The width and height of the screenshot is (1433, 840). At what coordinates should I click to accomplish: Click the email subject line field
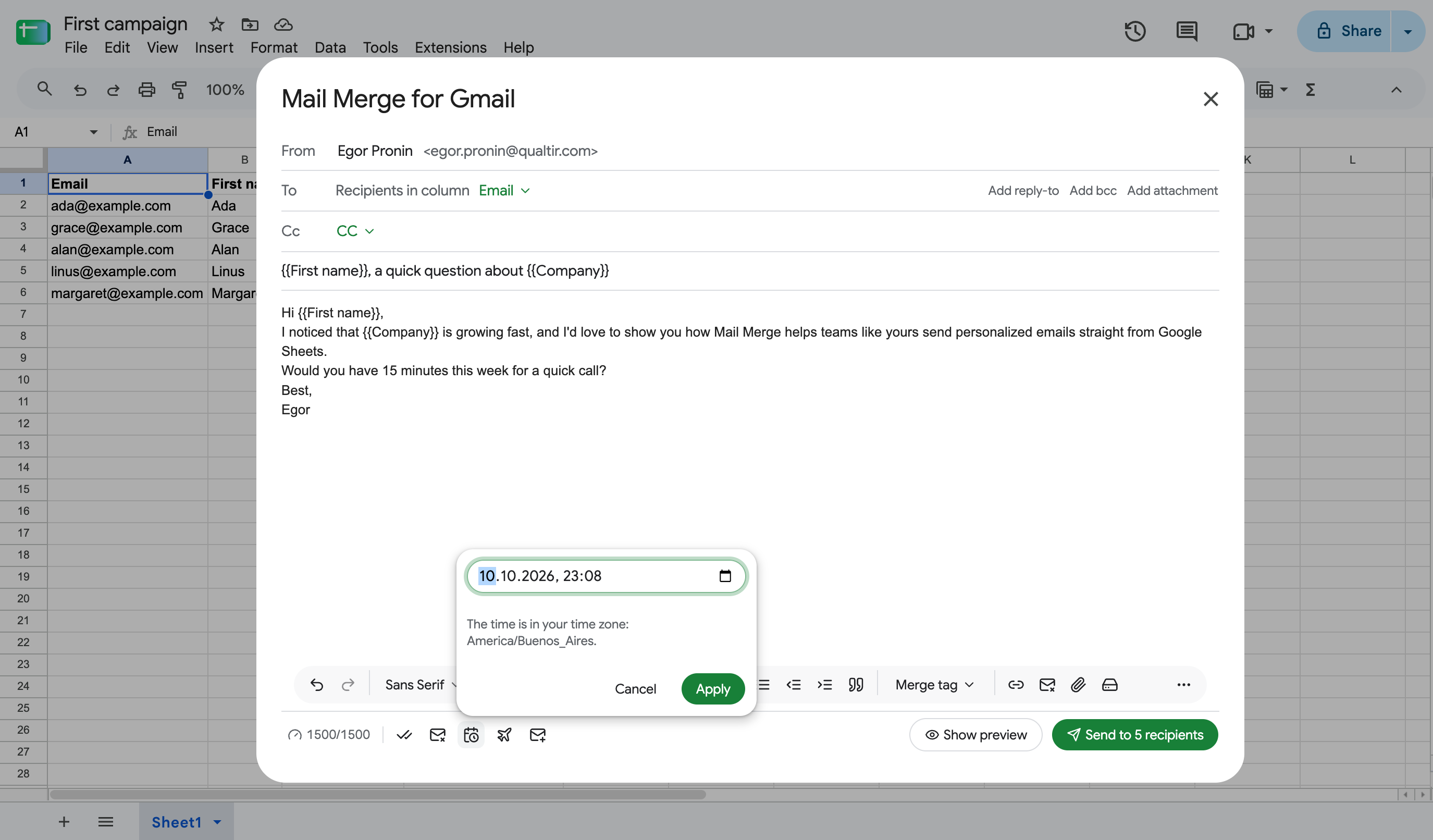pyautogui.click(x=749, y=271)
